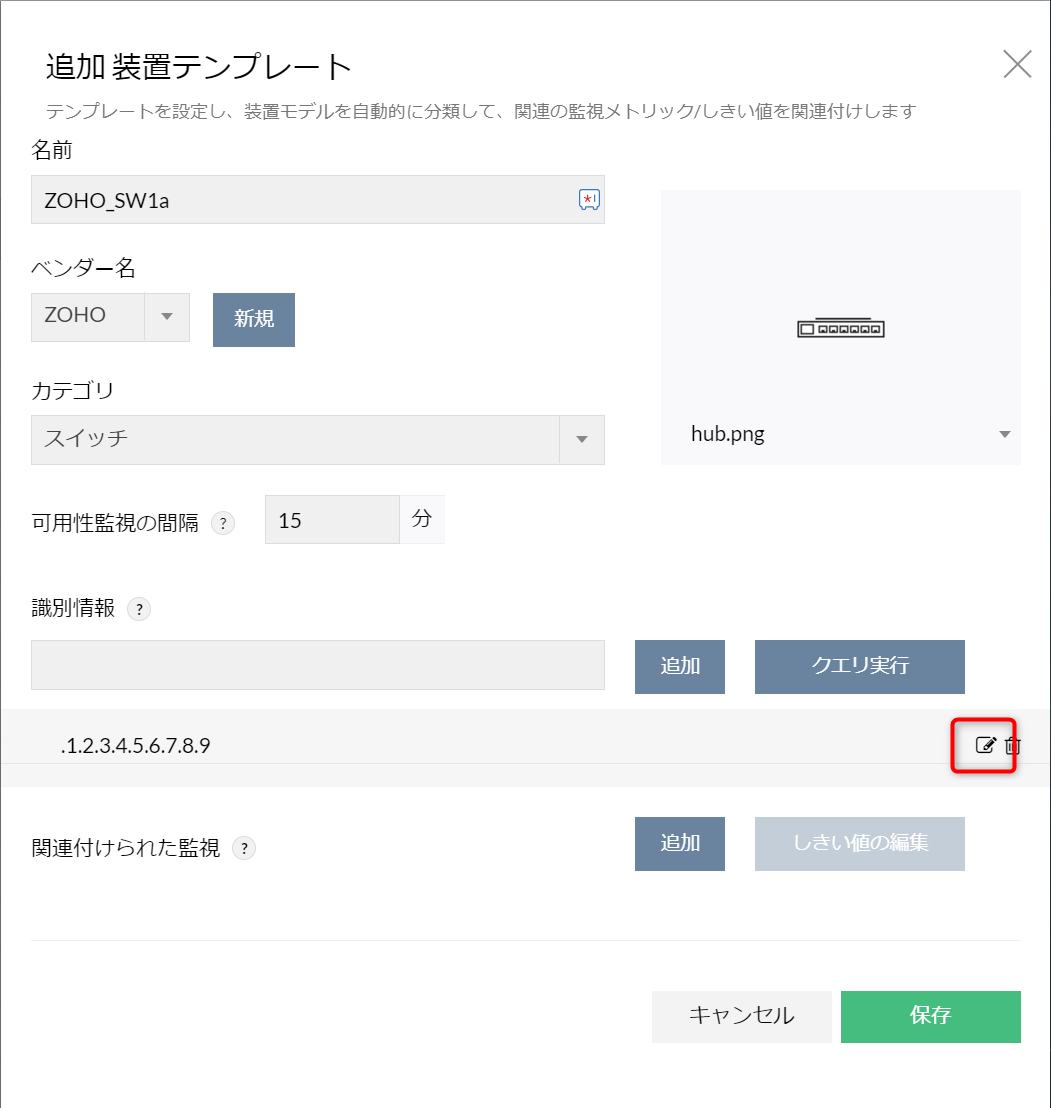Click inside the empty 識別情報 input field
The height and width of the screenshot is (1108, 1051).
tap(317, 666)
